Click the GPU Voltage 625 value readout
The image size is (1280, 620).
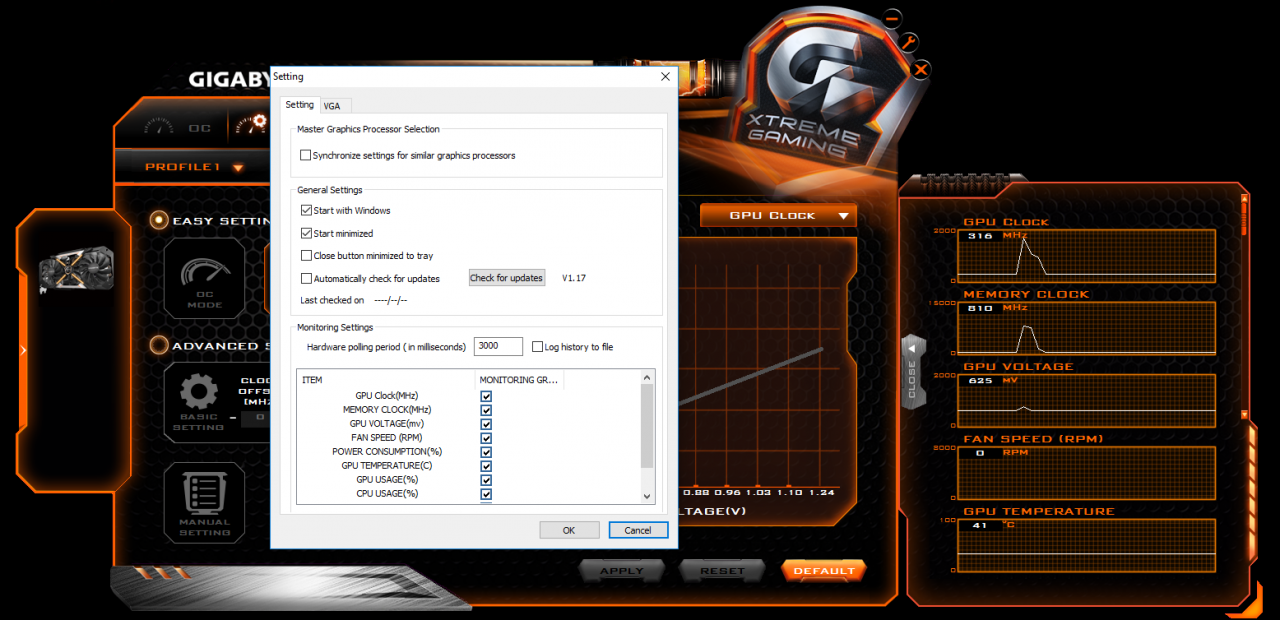(x=981, y=380)
